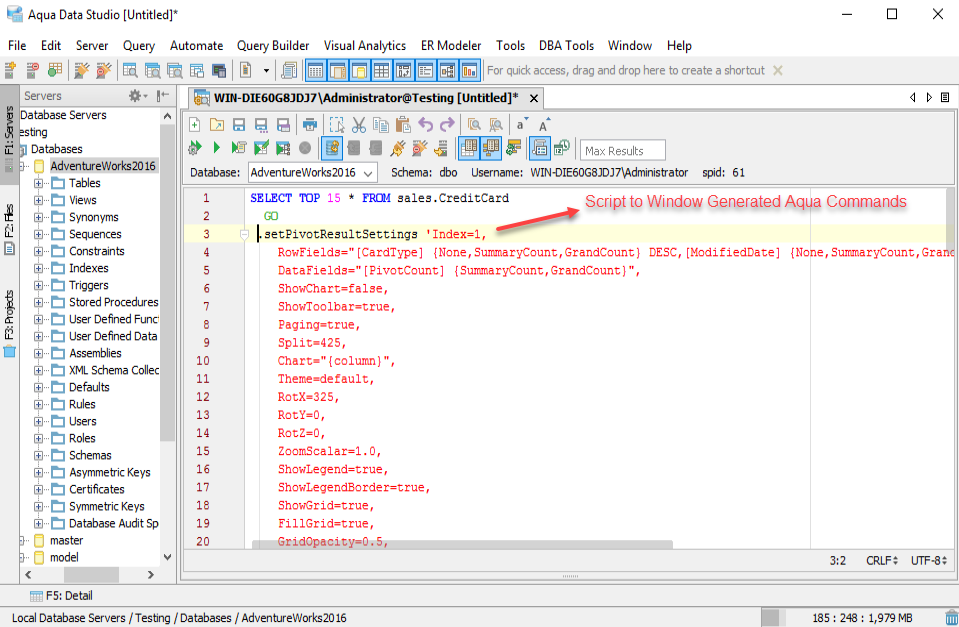Print the current script
Viewport: 959px width, 627px height.
coord(310,125)
